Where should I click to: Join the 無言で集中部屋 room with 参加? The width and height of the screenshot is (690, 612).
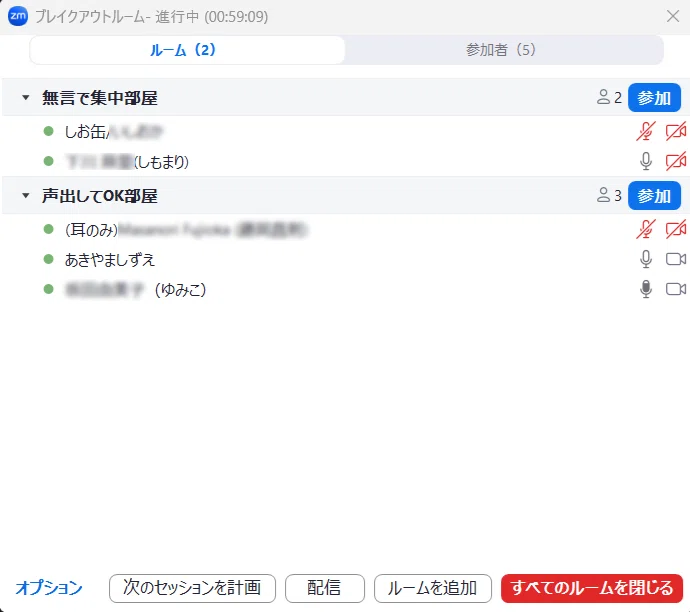pos(654,98)
